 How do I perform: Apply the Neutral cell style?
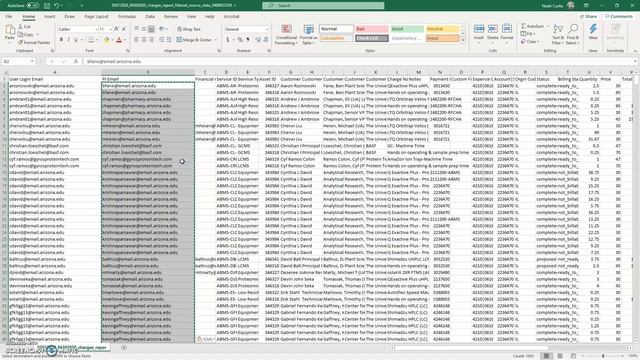(442, 29)
